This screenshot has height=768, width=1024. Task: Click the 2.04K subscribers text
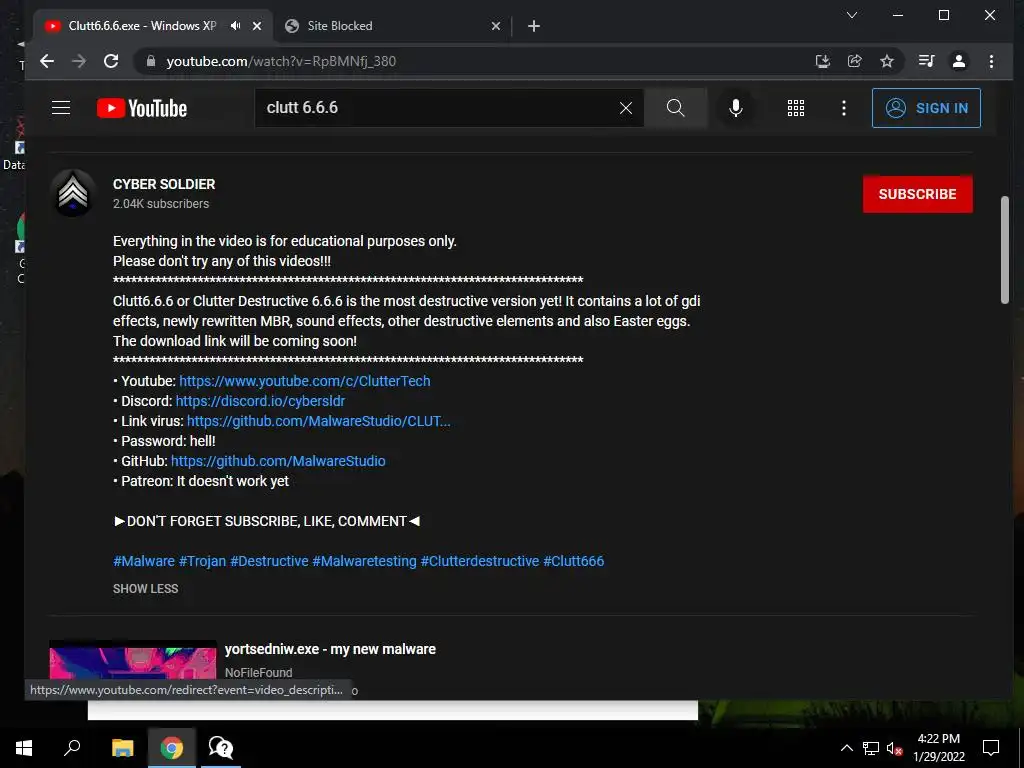tap(161, 204)
